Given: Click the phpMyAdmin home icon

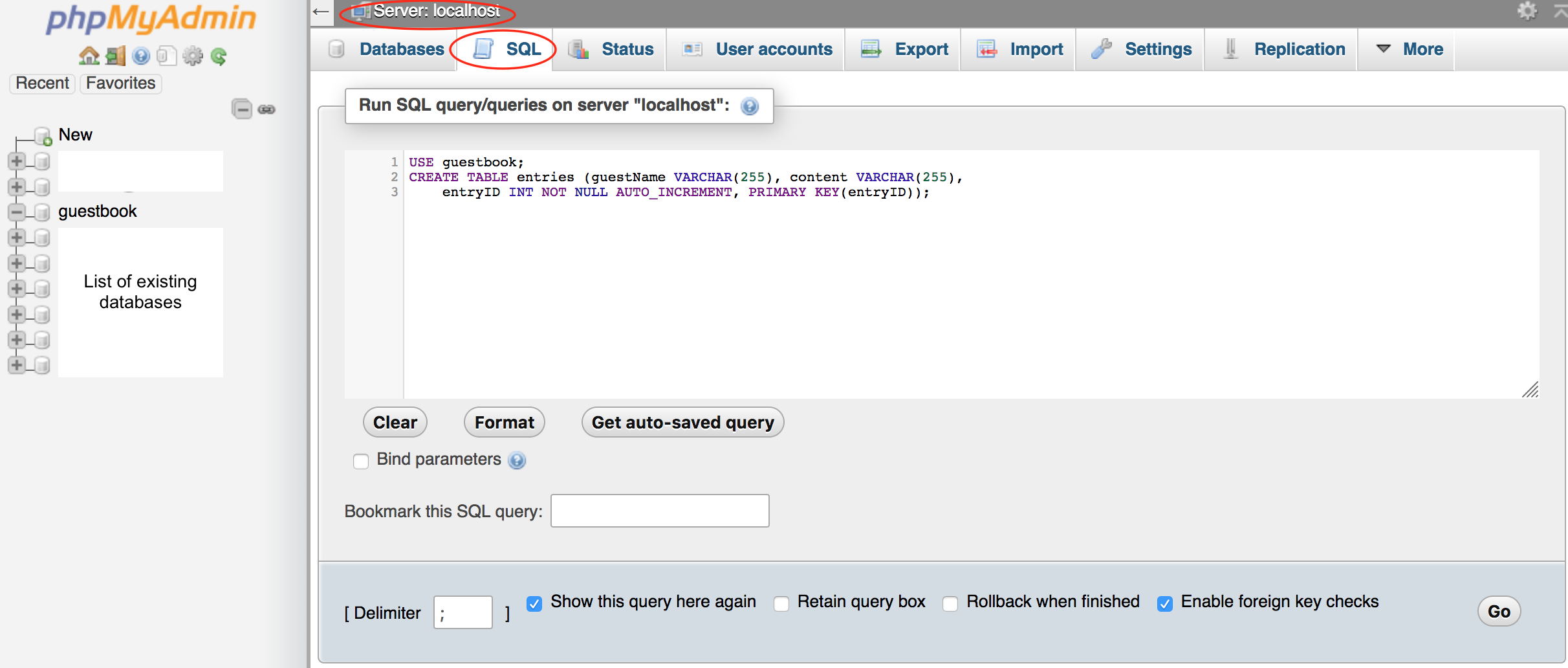Looking at the screenshot, I should (89, 56).
